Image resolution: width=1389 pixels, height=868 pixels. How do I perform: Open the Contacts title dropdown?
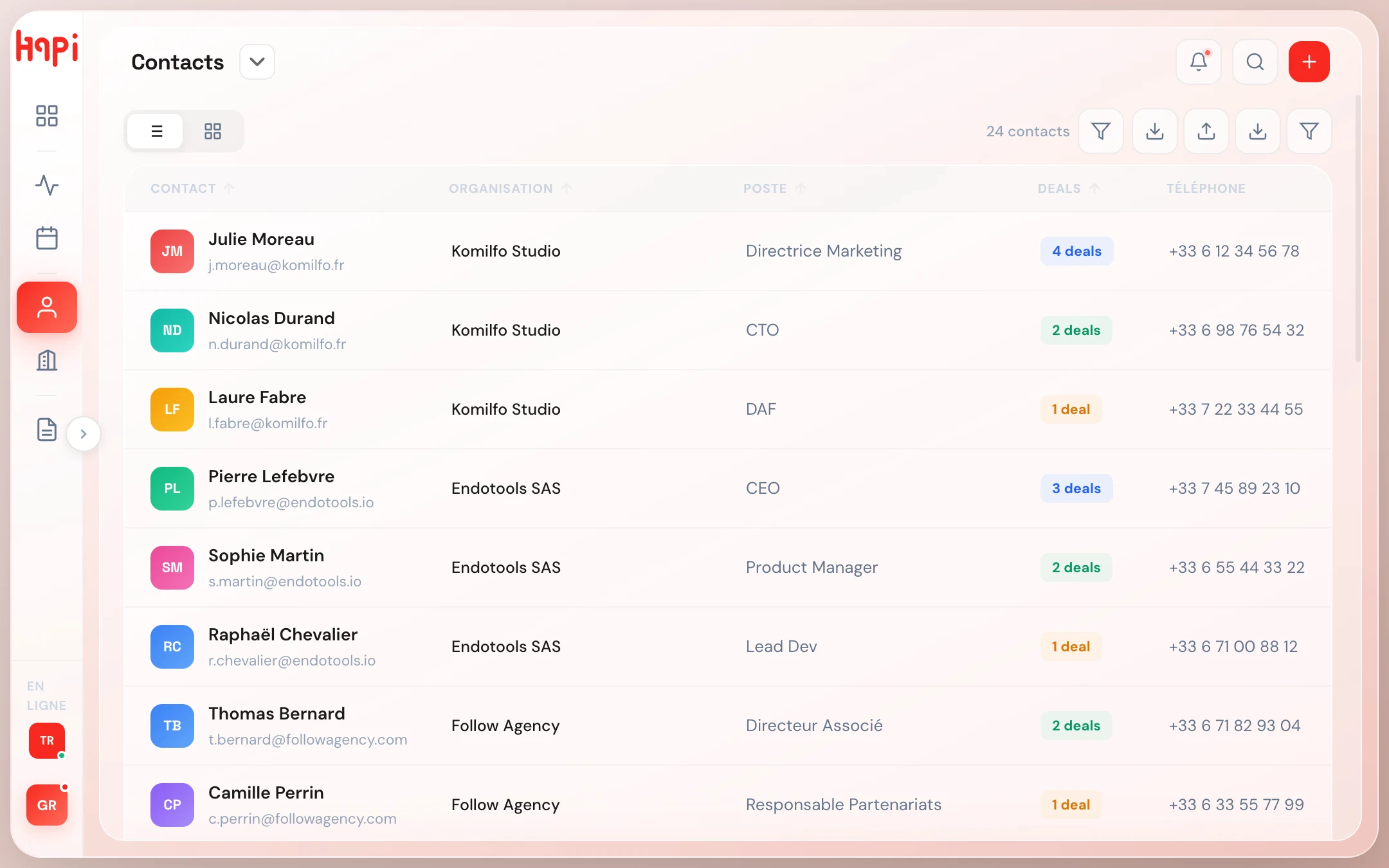tap(257, 62)
